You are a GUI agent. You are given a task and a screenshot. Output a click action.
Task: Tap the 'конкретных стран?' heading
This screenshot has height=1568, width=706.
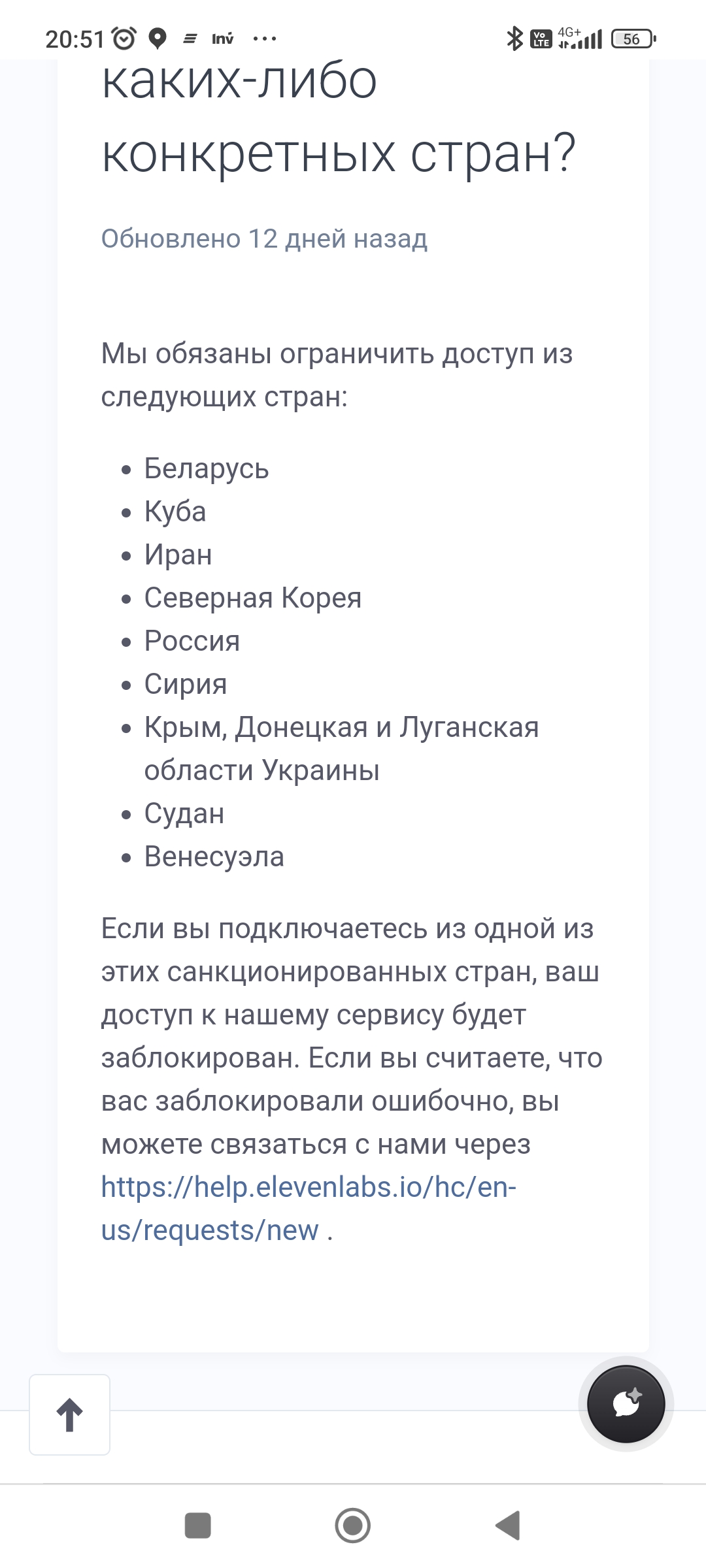click(x=339, y=154)
